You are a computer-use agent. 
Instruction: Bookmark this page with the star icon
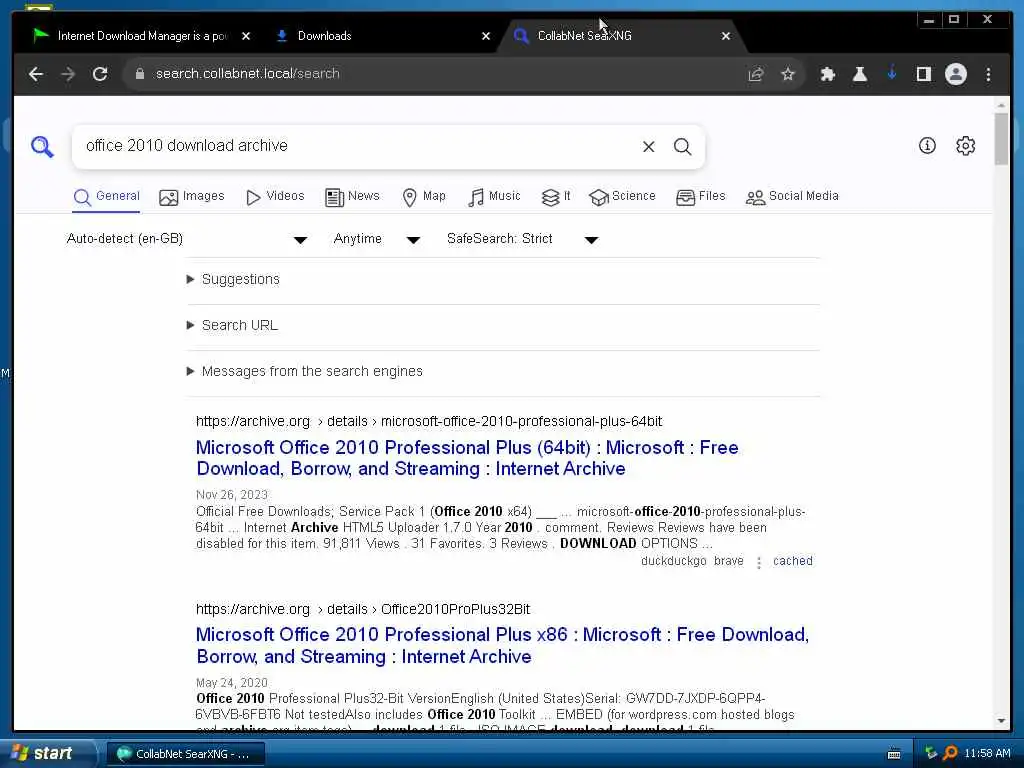[x=788, y=74]
